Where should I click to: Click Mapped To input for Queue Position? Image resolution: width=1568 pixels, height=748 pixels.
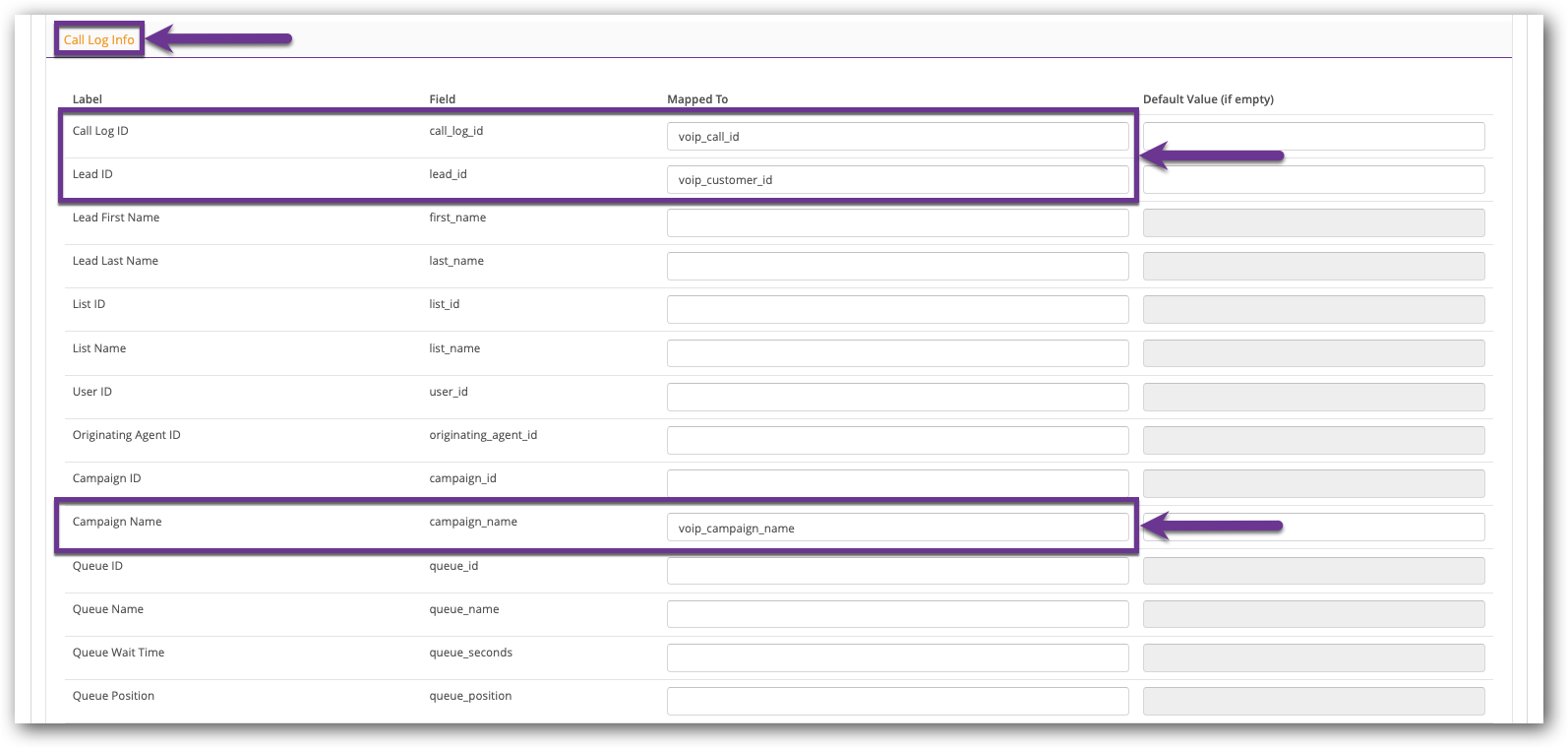[x=897, y=701]
